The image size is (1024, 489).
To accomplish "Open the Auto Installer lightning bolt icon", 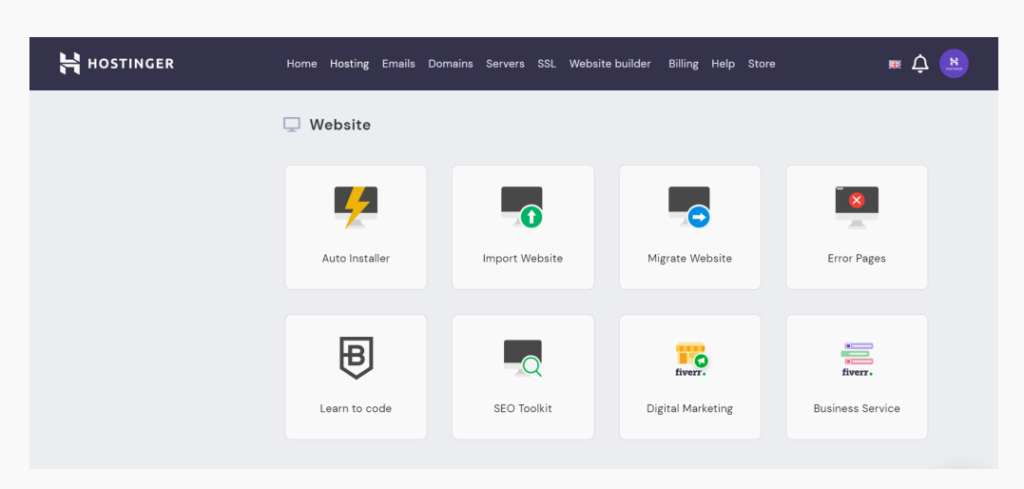I will tap(355, 207).
